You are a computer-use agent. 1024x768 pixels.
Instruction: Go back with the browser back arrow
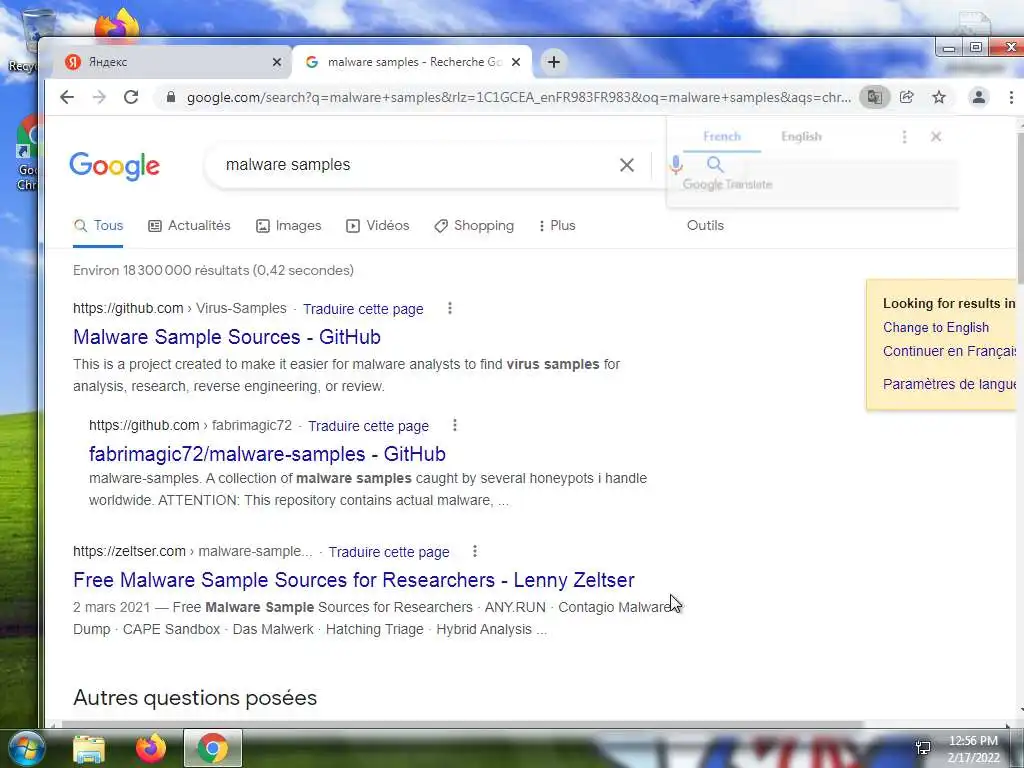[67, 97]
